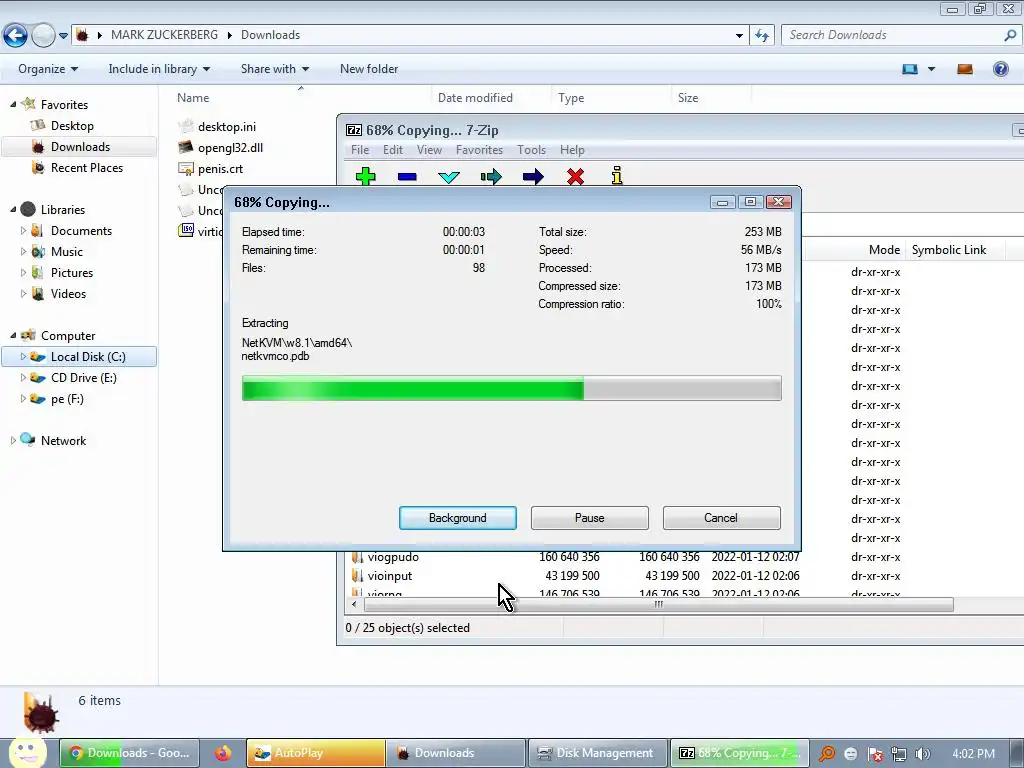Open the File menu in 7-Zip
1024x768 pixels.
[x=360, y=150]
